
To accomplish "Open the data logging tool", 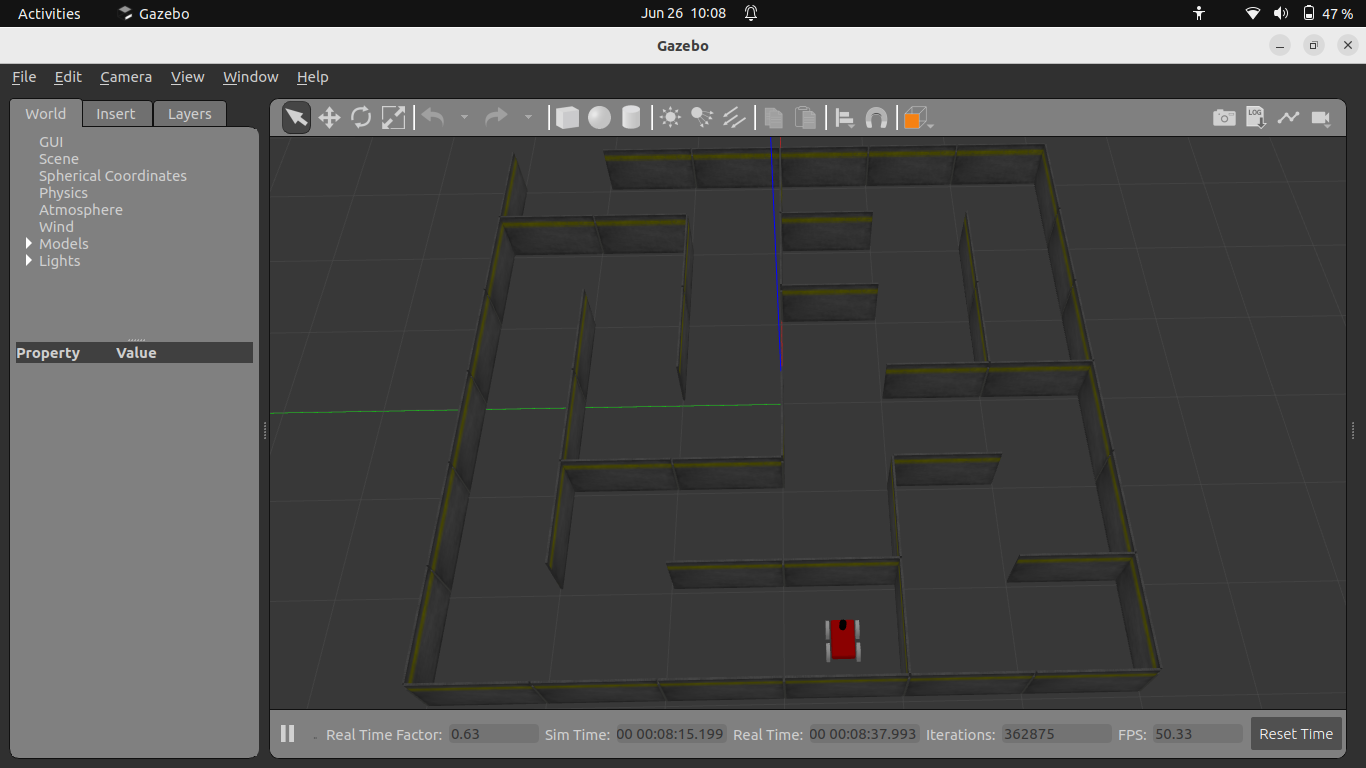I will click(1256, 117).
